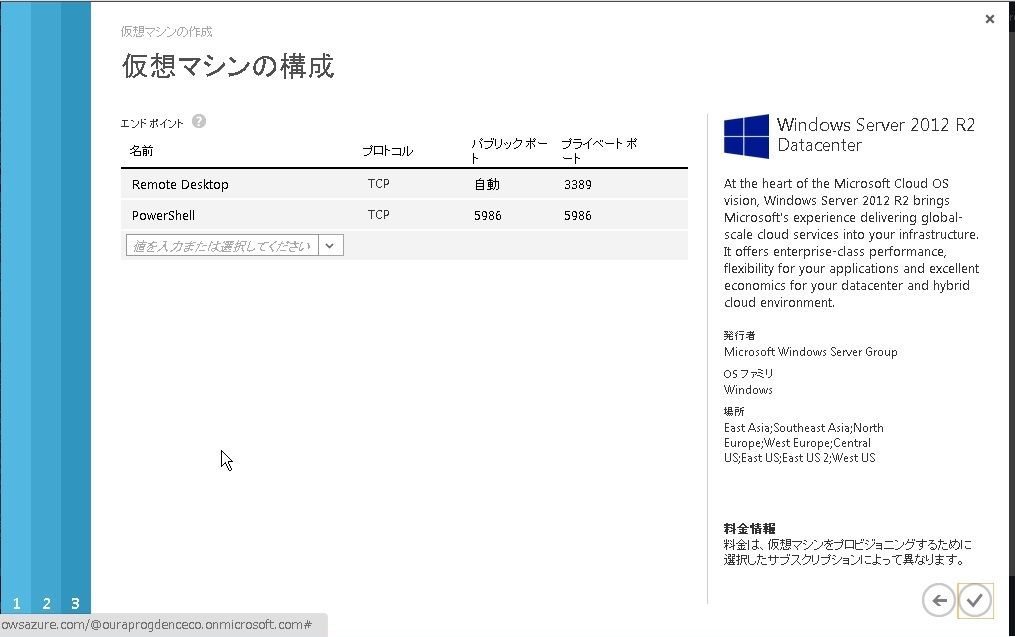Click the 名前 column header
Image resolution: width=1015 pixels, height=637 pixels.
coord(141,151)
